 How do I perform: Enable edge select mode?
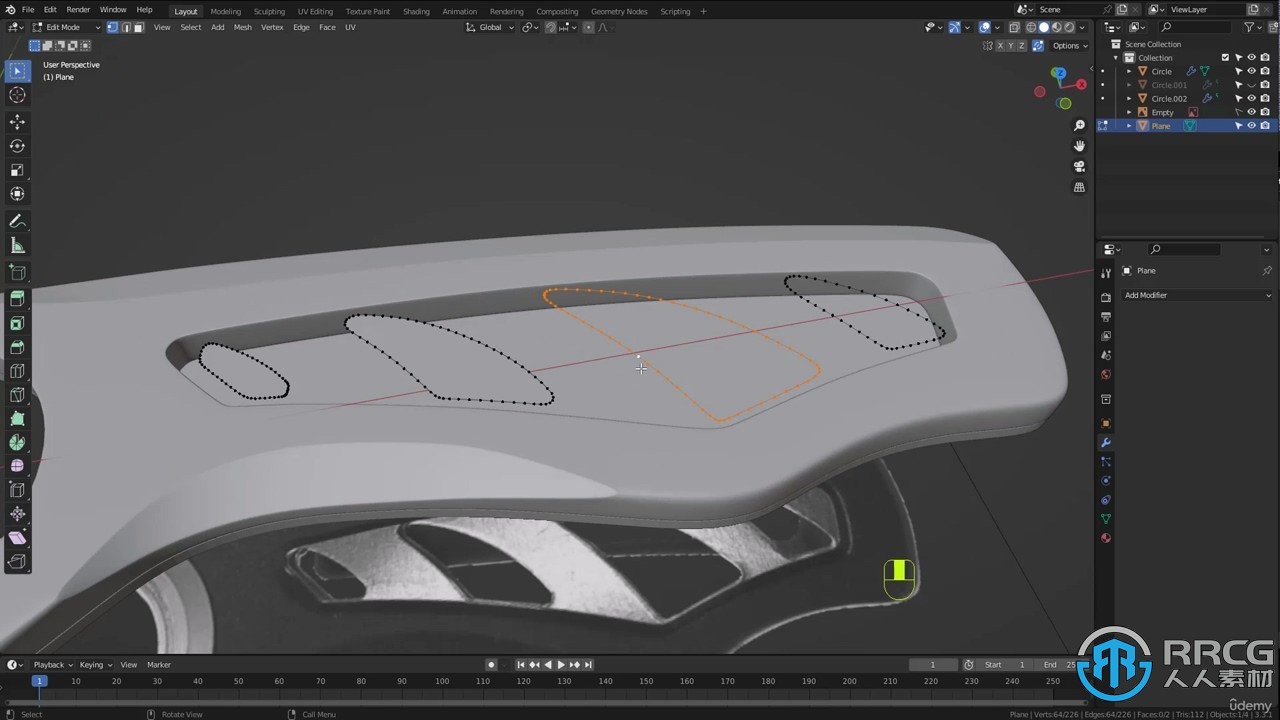coord(126,27)
